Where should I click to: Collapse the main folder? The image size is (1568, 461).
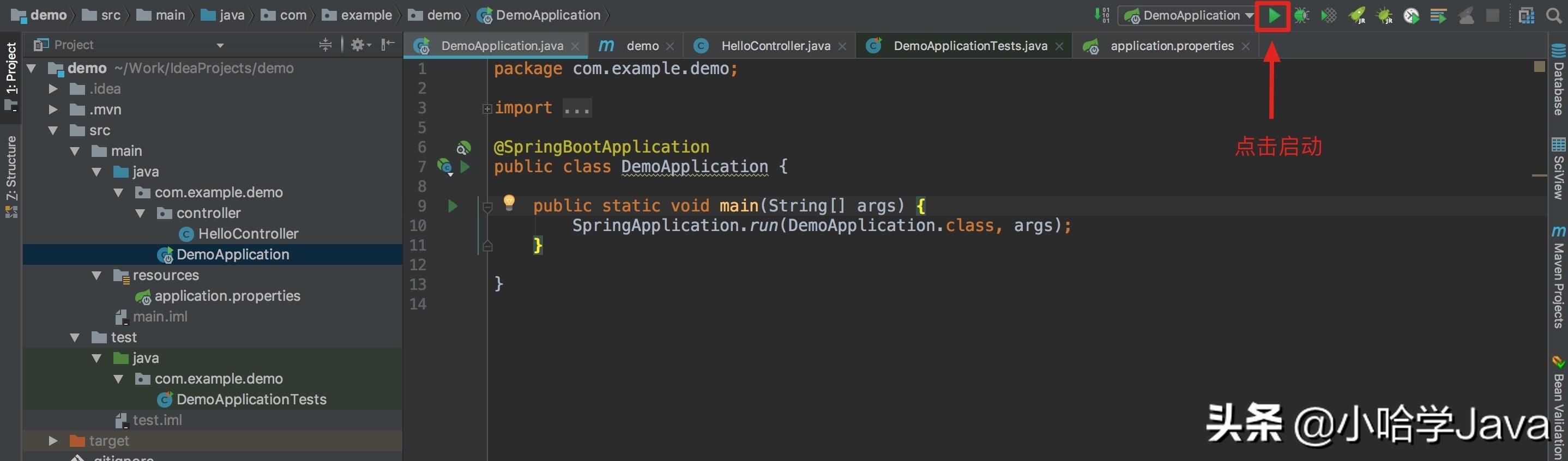coord(75,151)
